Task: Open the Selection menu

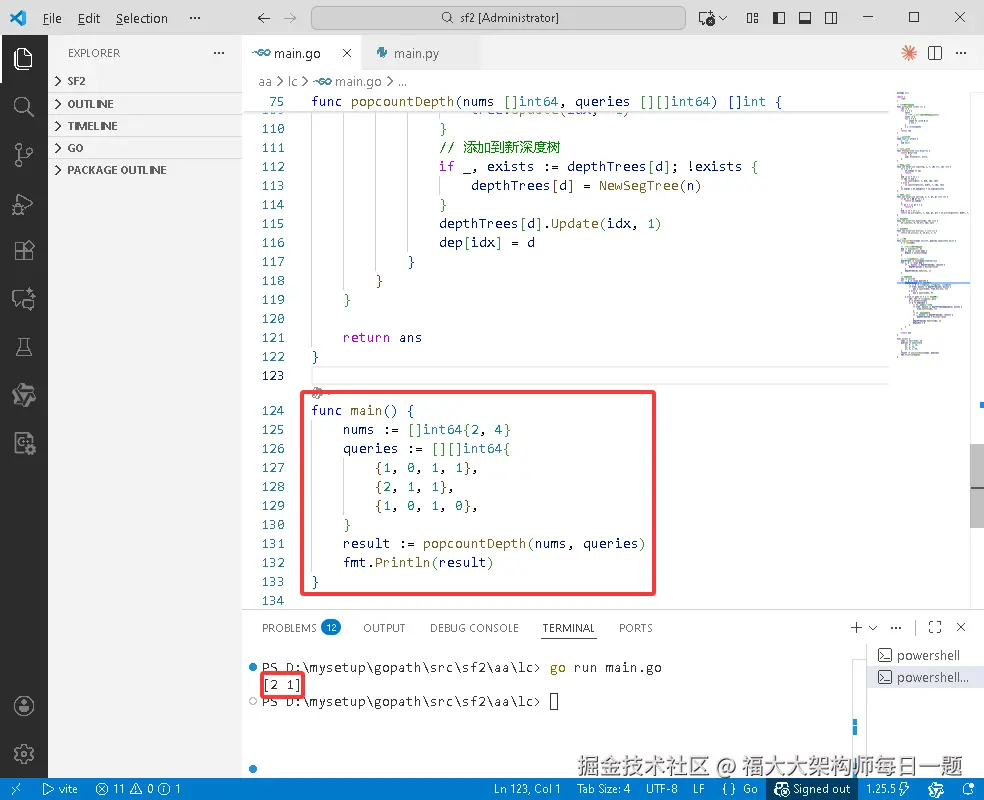Action: [142, 18]
